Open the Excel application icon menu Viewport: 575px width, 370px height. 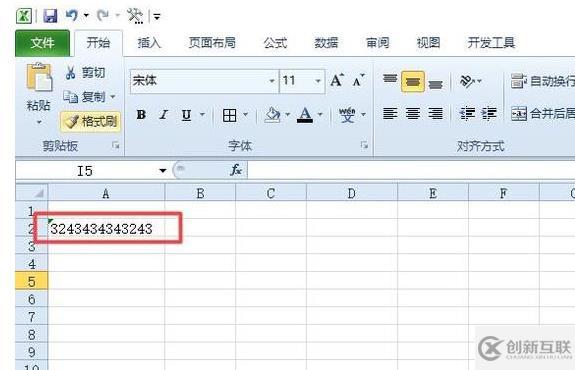click(x=24, y=16)
